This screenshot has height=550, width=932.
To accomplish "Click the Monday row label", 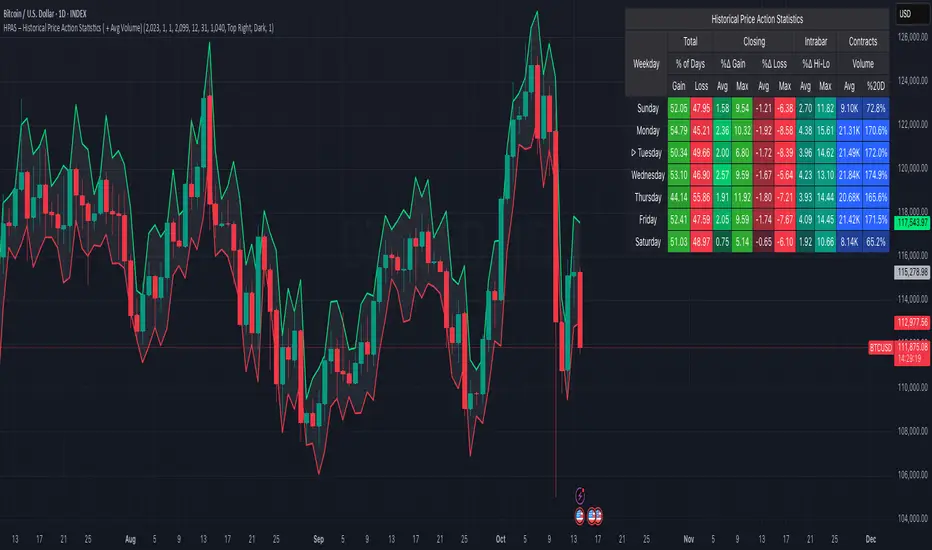I will click(x=647, y=130).
